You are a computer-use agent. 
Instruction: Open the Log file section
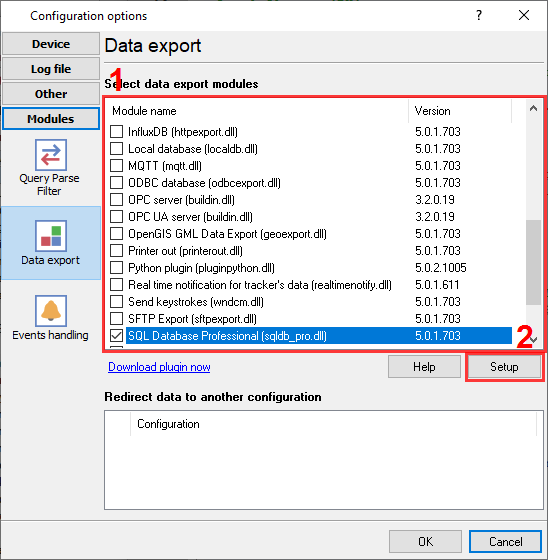[x=51, y=69]
